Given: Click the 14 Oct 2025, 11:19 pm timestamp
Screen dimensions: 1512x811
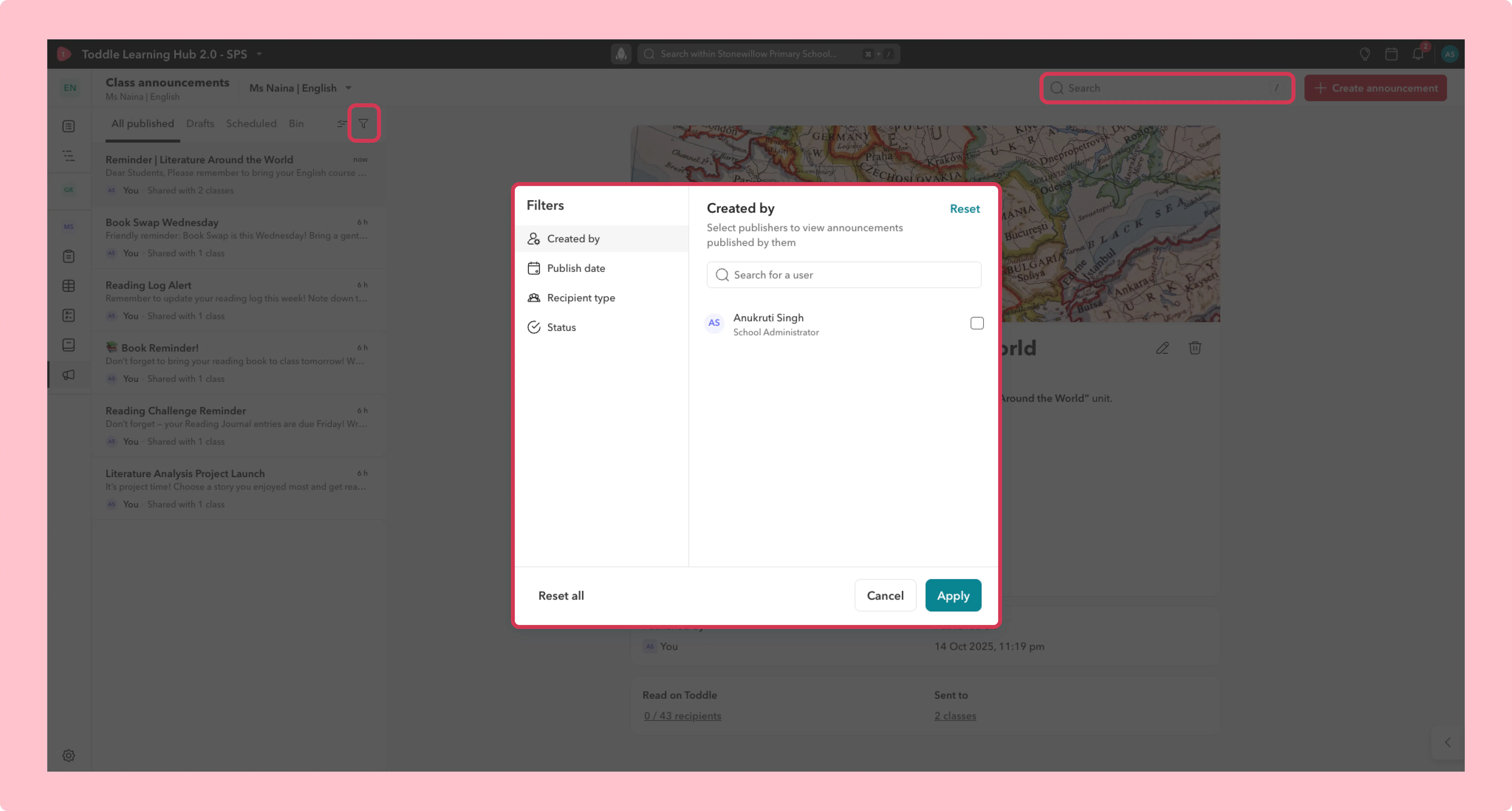Looking at the screenshot, I should click(x=989, y=646).
